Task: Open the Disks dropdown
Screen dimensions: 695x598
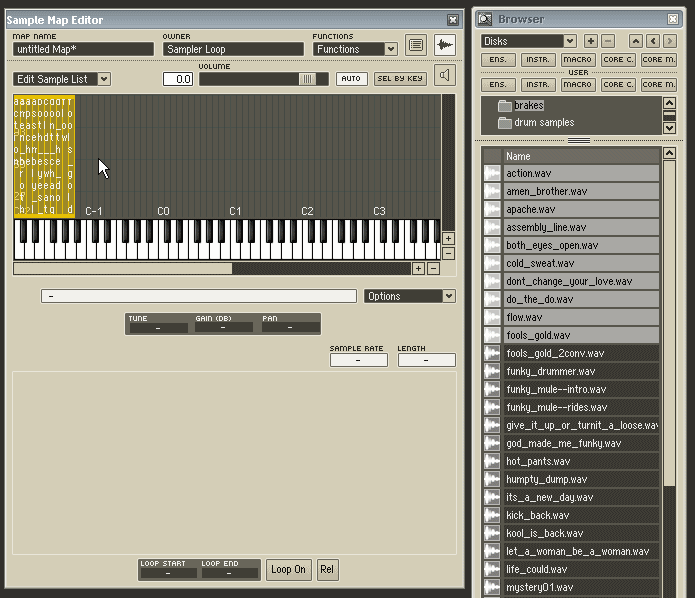Action: click(x=529, y=41)
